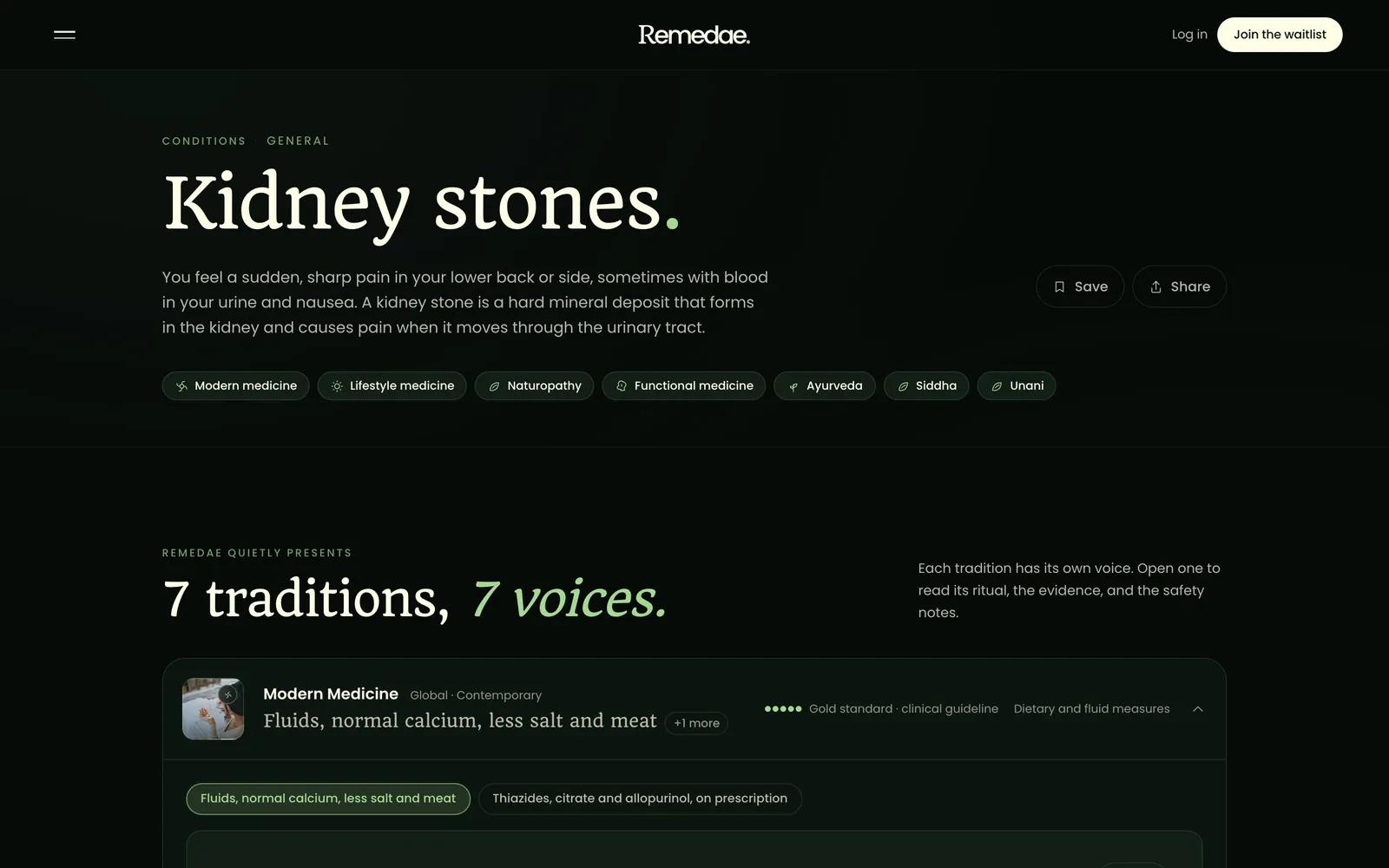This screenshot has width=1389, height=868.
Task: Click the Lifestyle medicine sun icon
Action: (337, 386)
